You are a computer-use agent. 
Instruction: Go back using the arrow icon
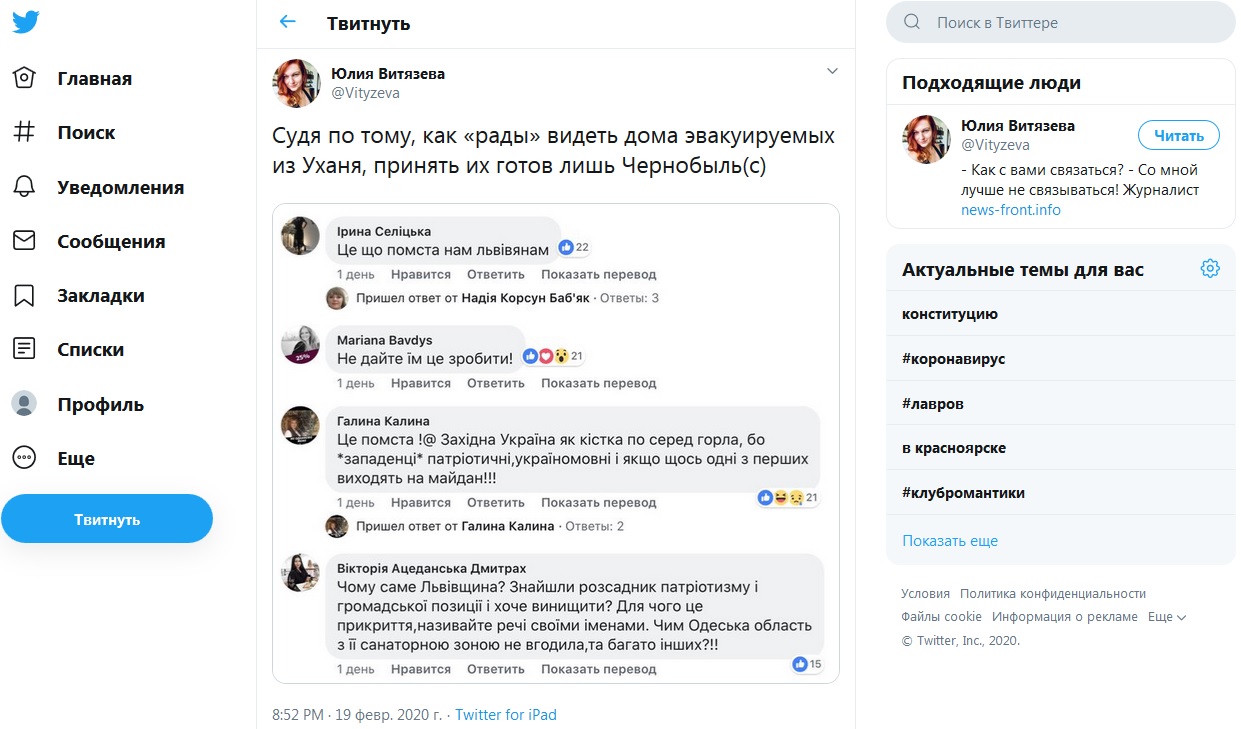pos(288,22)
